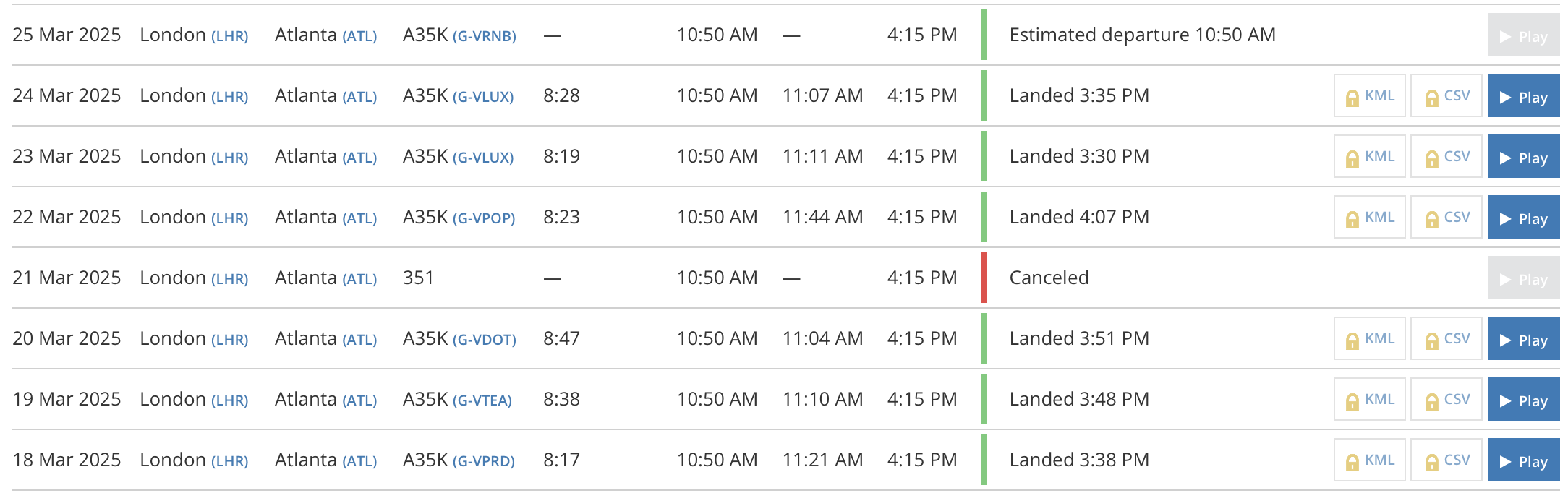Open the LHR airport link on 25 Mar row
The height and width of the screenshot is (493, 1568).
[231, 35]
